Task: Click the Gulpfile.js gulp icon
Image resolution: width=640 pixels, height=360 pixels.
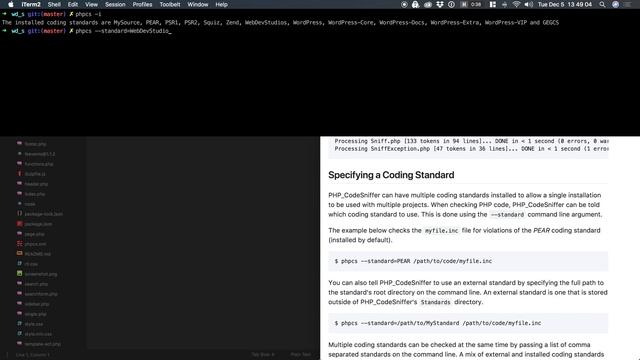Action: tap(19, 173)
